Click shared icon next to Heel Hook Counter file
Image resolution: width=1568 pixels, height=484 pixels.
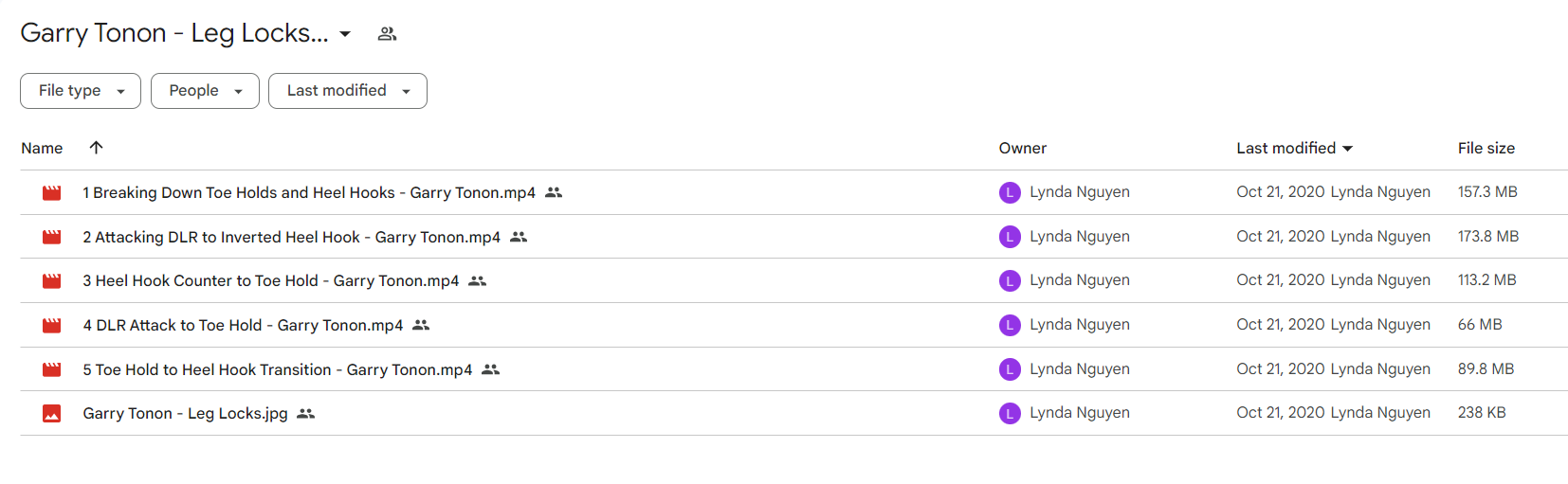[x=478, y=281]
